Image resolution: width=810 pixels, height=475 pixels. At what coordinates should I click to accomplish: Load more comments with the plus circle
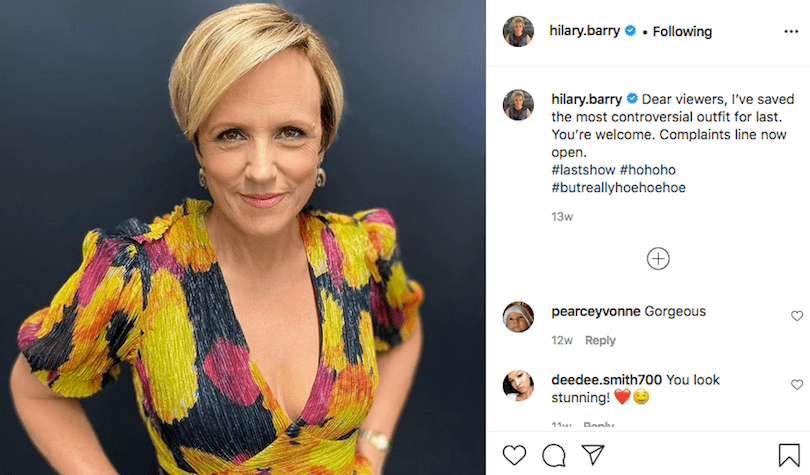658,259
